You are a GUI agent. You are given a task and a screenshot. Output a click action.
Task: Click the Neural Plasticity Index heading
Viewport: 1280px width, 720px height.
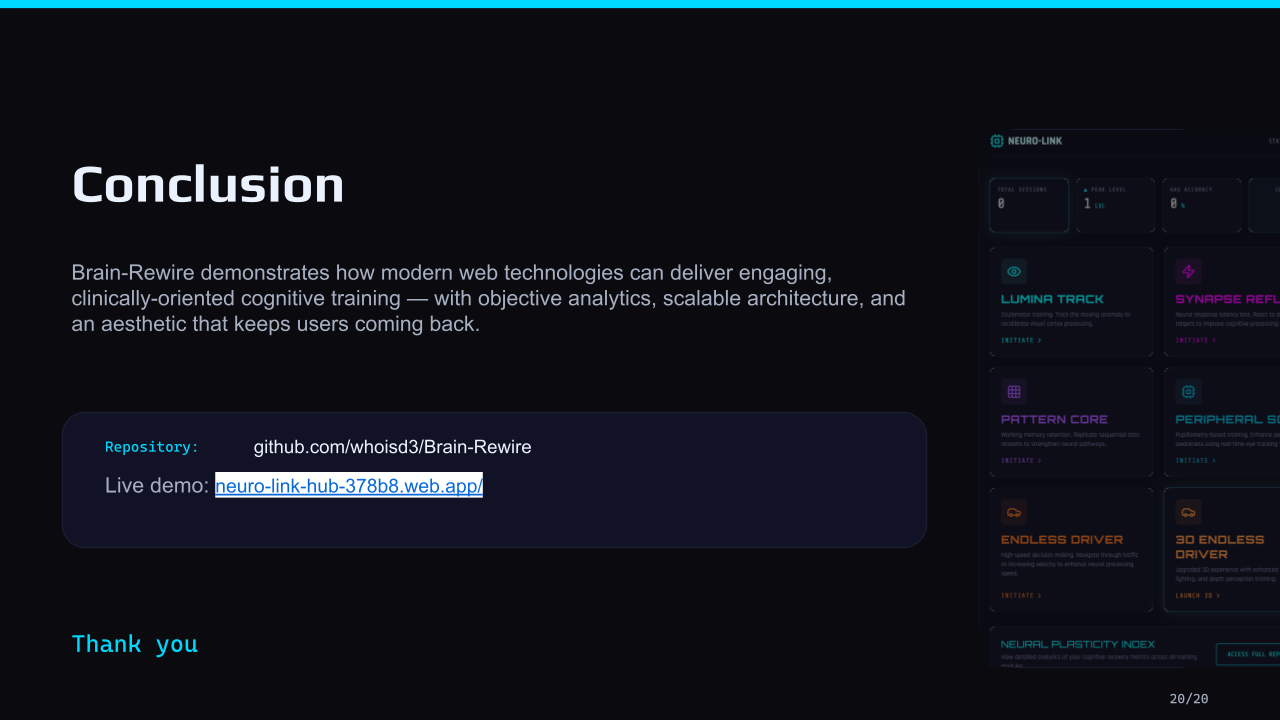(x=1078, y=644)
